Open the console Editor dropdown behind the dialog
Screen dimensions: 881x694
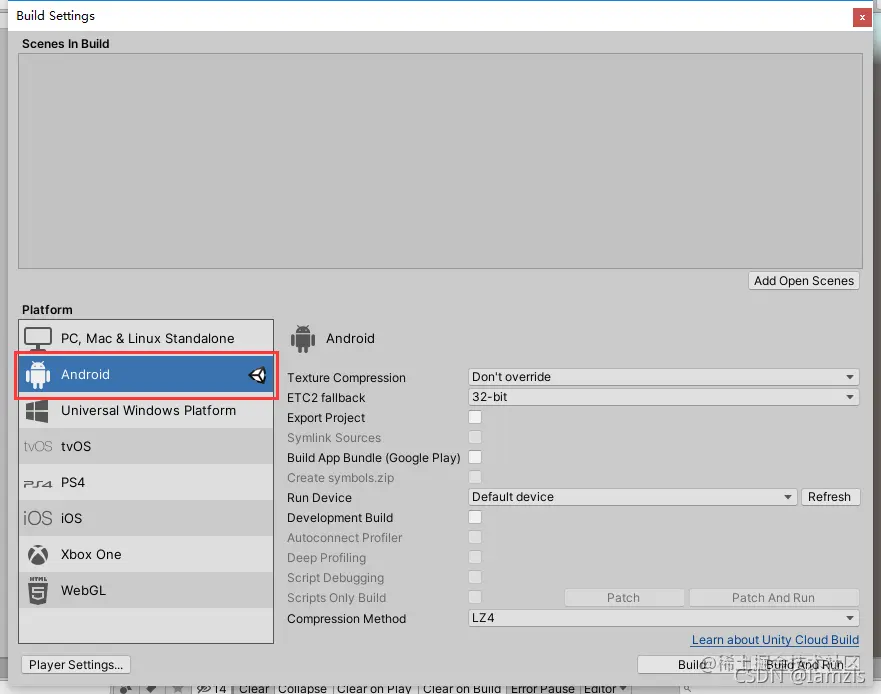click(605, 689)
